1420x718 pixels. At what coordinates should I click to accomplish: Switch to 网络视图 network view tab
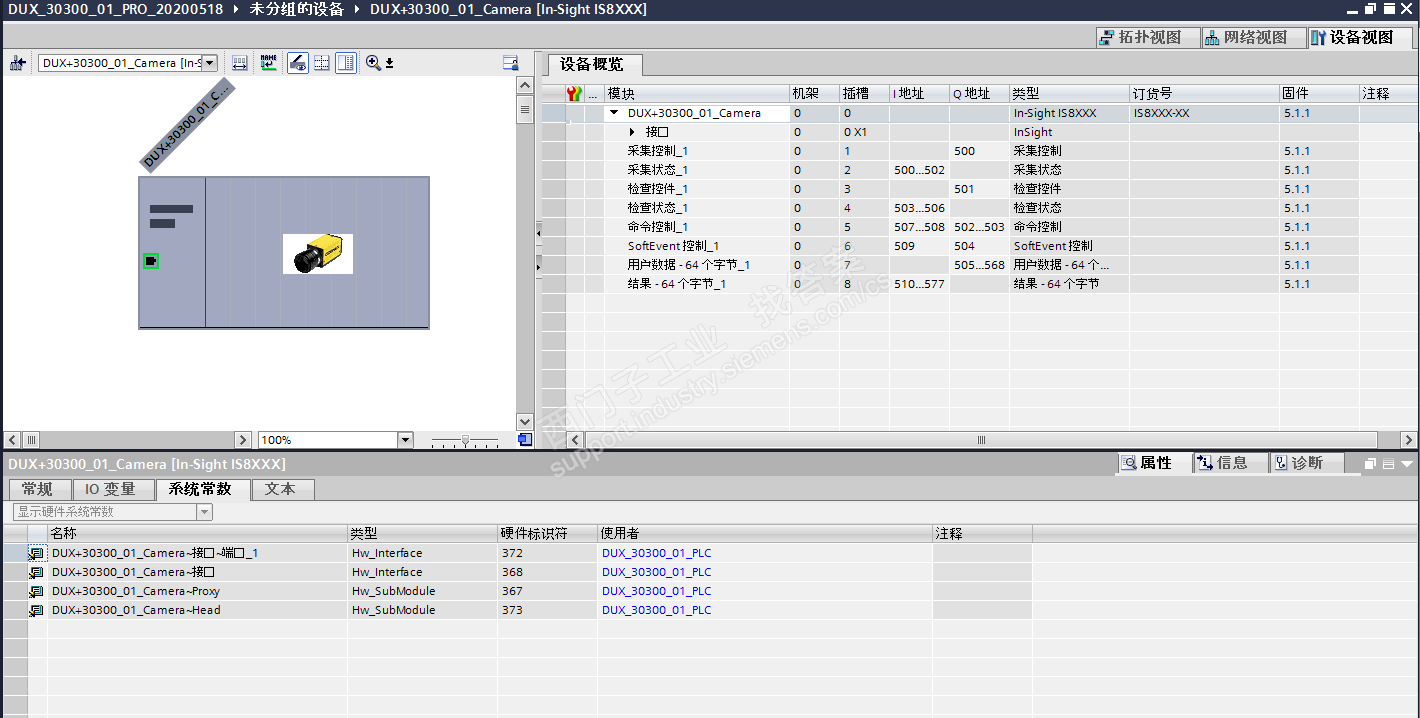click(1255, 37)
